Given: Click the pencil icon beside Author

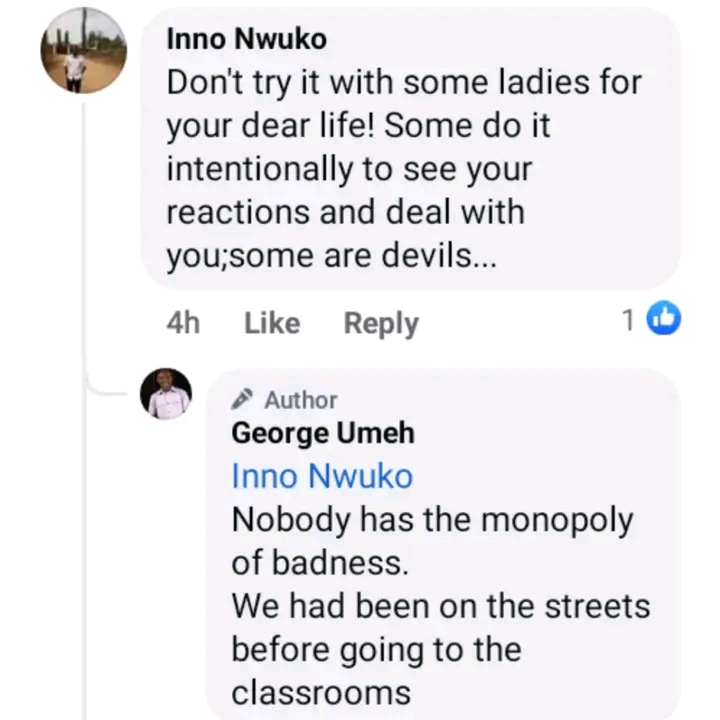Looking at the screenshot, I should click(x=242, y=400).
